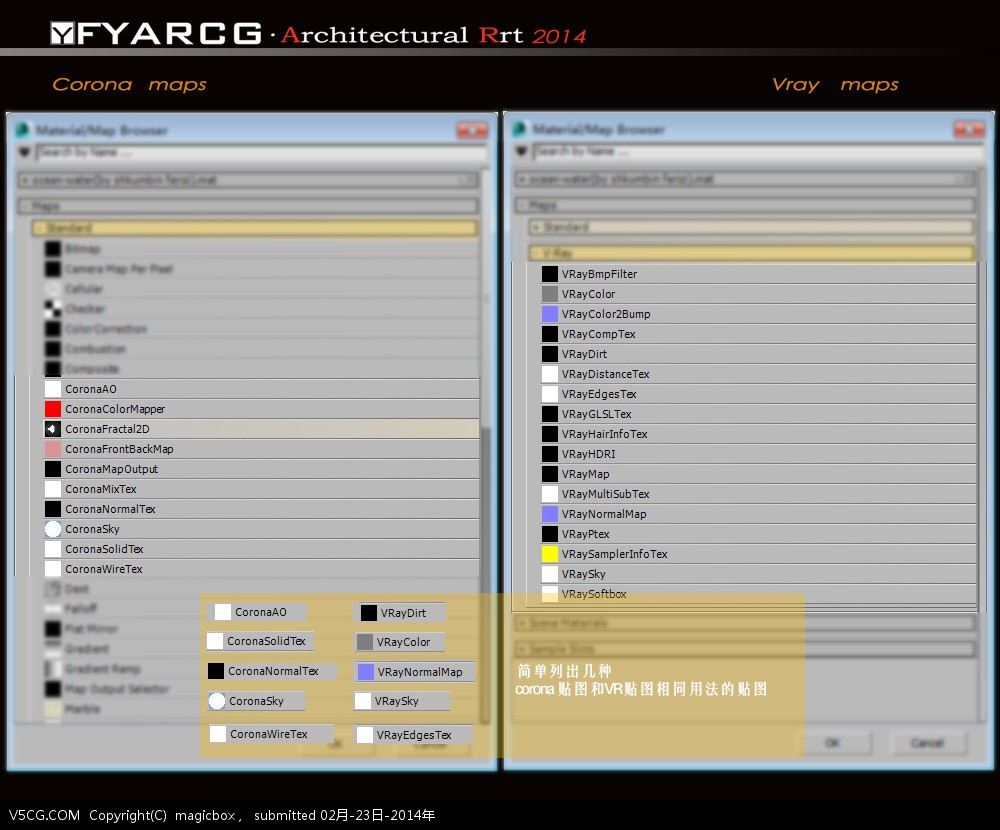This screenshot has height=830, width=1000.
Task: Click the CoronaSky icon in the comparison overlay
Action: [217, 701]
